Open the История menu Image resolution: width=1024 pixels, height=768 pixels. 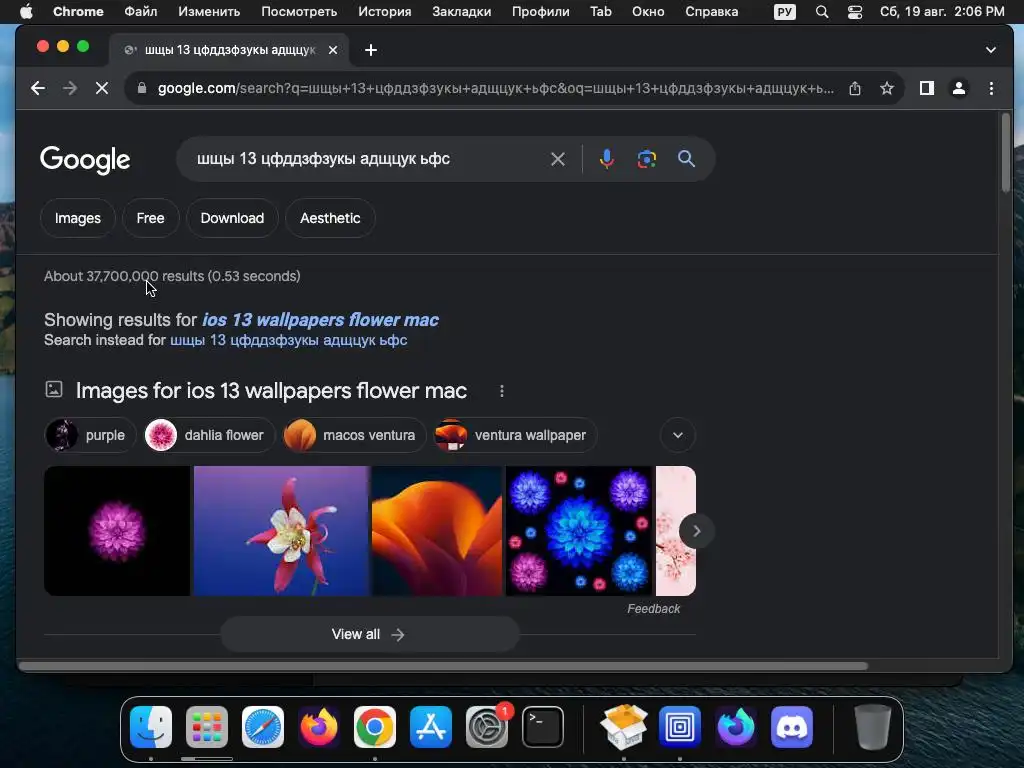point(385,12)
